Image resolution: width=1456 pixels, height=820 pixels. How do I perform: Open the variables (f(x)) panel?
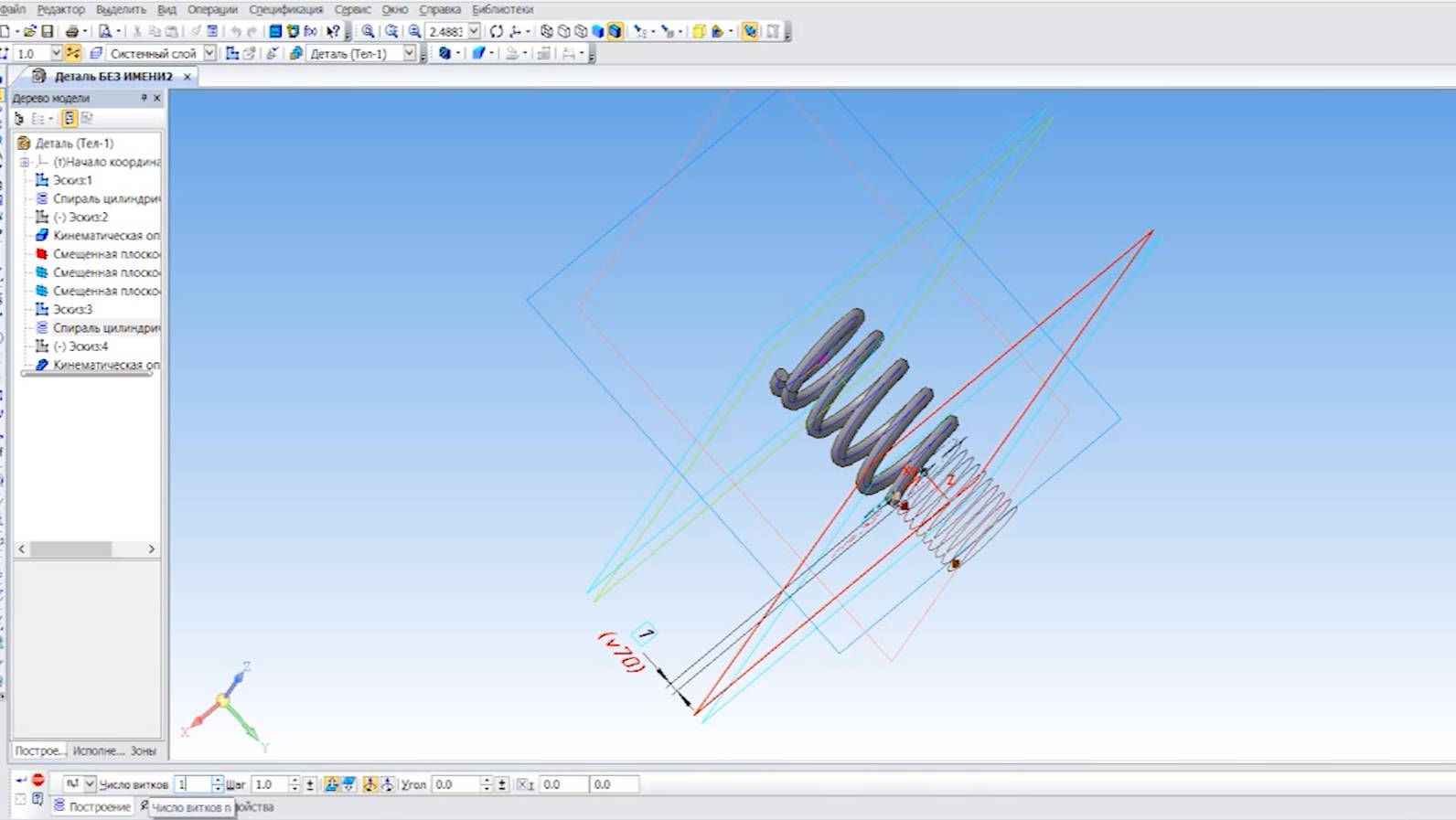pos(310,31)
